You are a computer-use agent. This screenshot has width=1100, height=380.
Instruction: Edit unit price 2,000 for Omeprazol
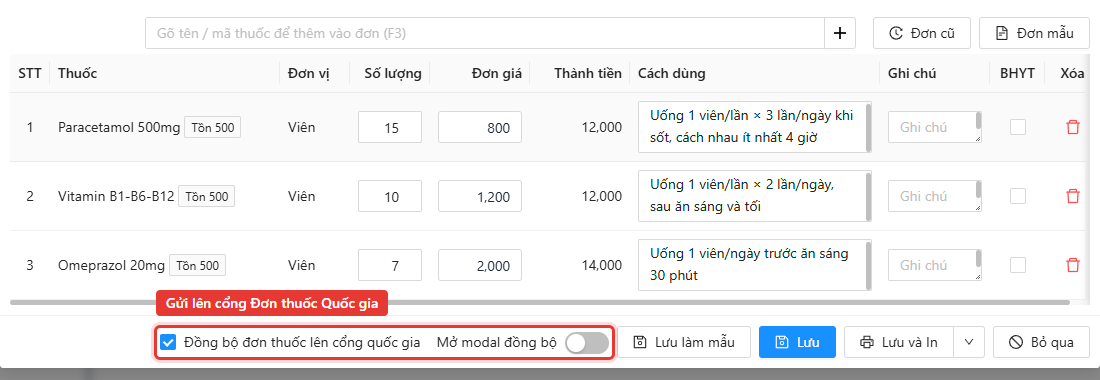tap(480, 265)
